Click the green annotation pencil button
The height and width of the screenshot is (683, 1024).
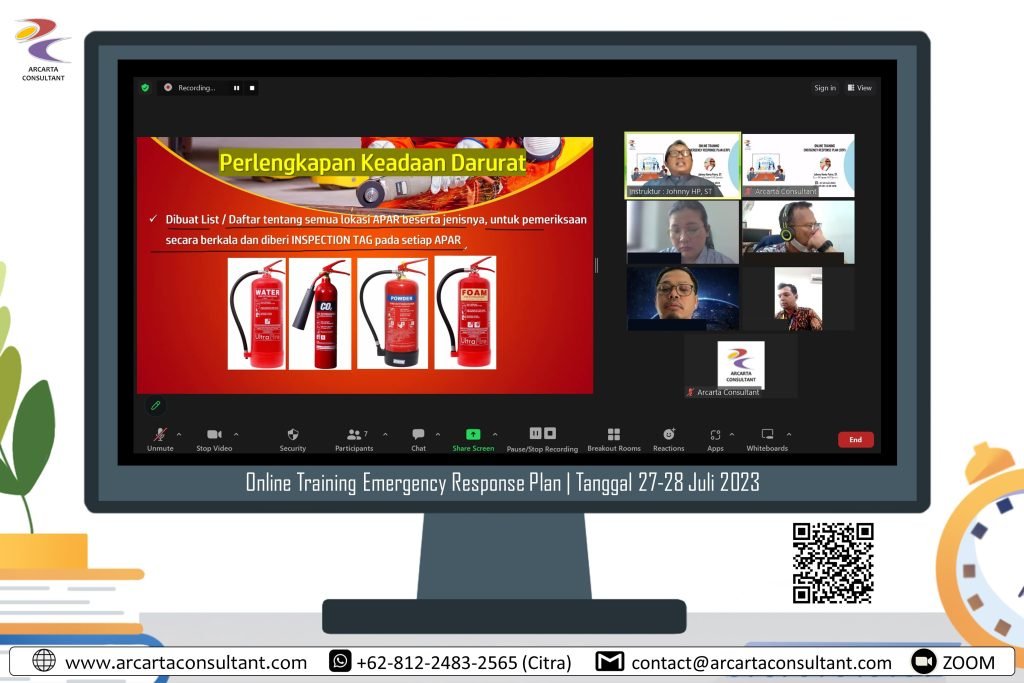click(155, 405)
